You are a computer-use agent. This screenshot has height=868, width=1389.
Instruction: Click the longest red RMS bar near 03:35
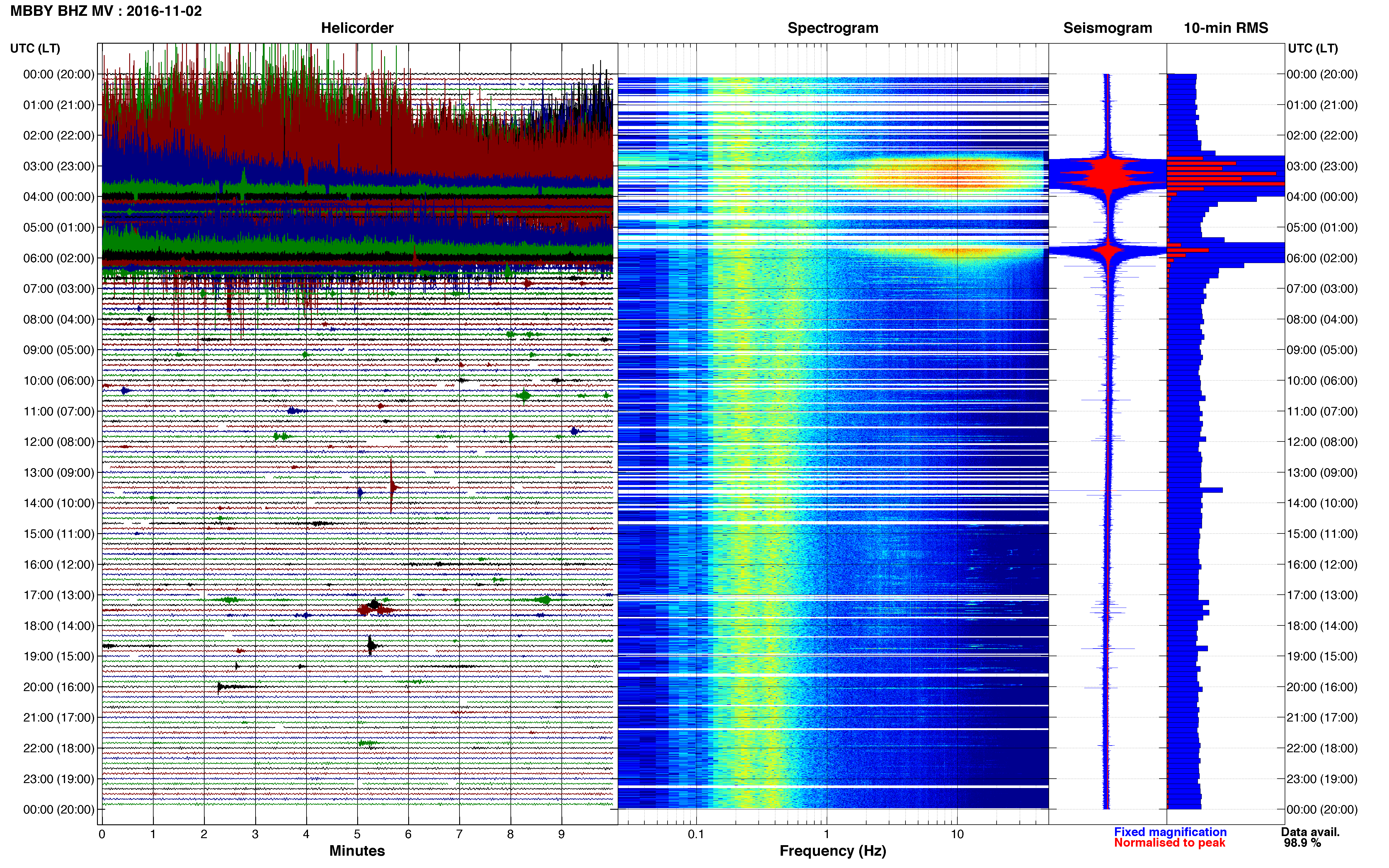(1226, 184)
